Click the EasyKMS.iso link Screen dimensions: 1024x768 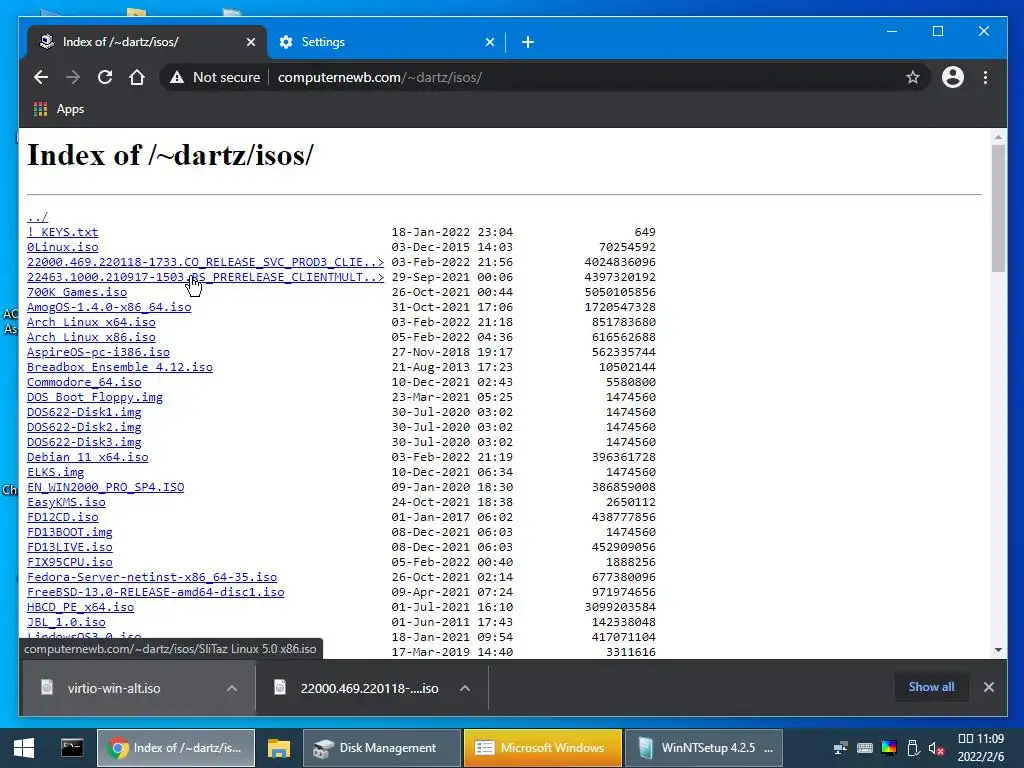point(66,502)
